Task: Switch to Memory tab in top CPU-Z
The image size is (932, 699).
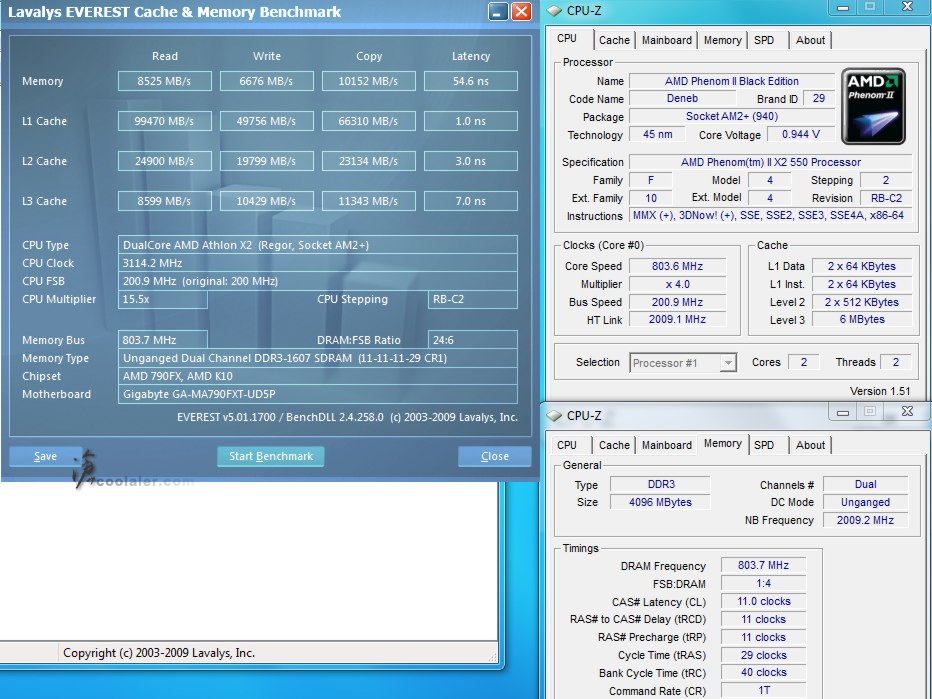Action: tap(722, 40)
